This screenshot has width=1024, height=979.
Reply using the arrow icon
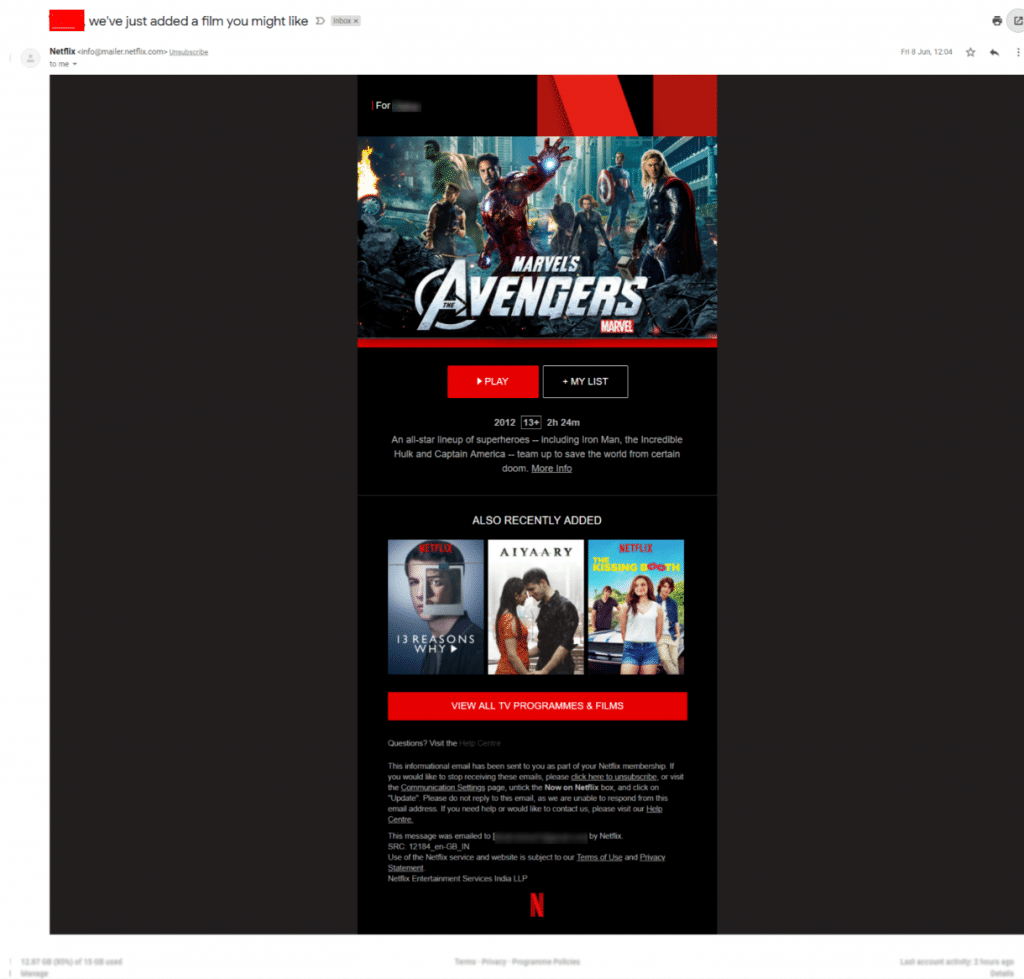[994, 52]
